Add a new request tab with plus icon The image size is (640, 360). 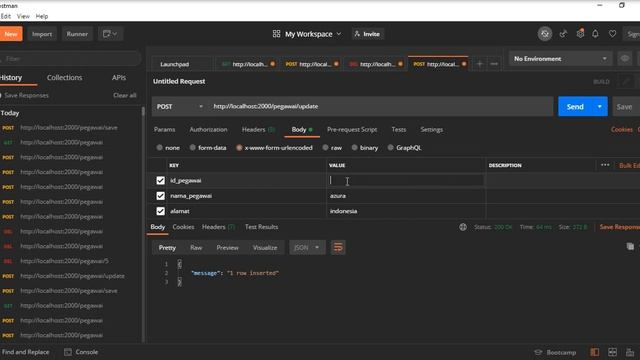pyautogui.click(x=480, y=64)
